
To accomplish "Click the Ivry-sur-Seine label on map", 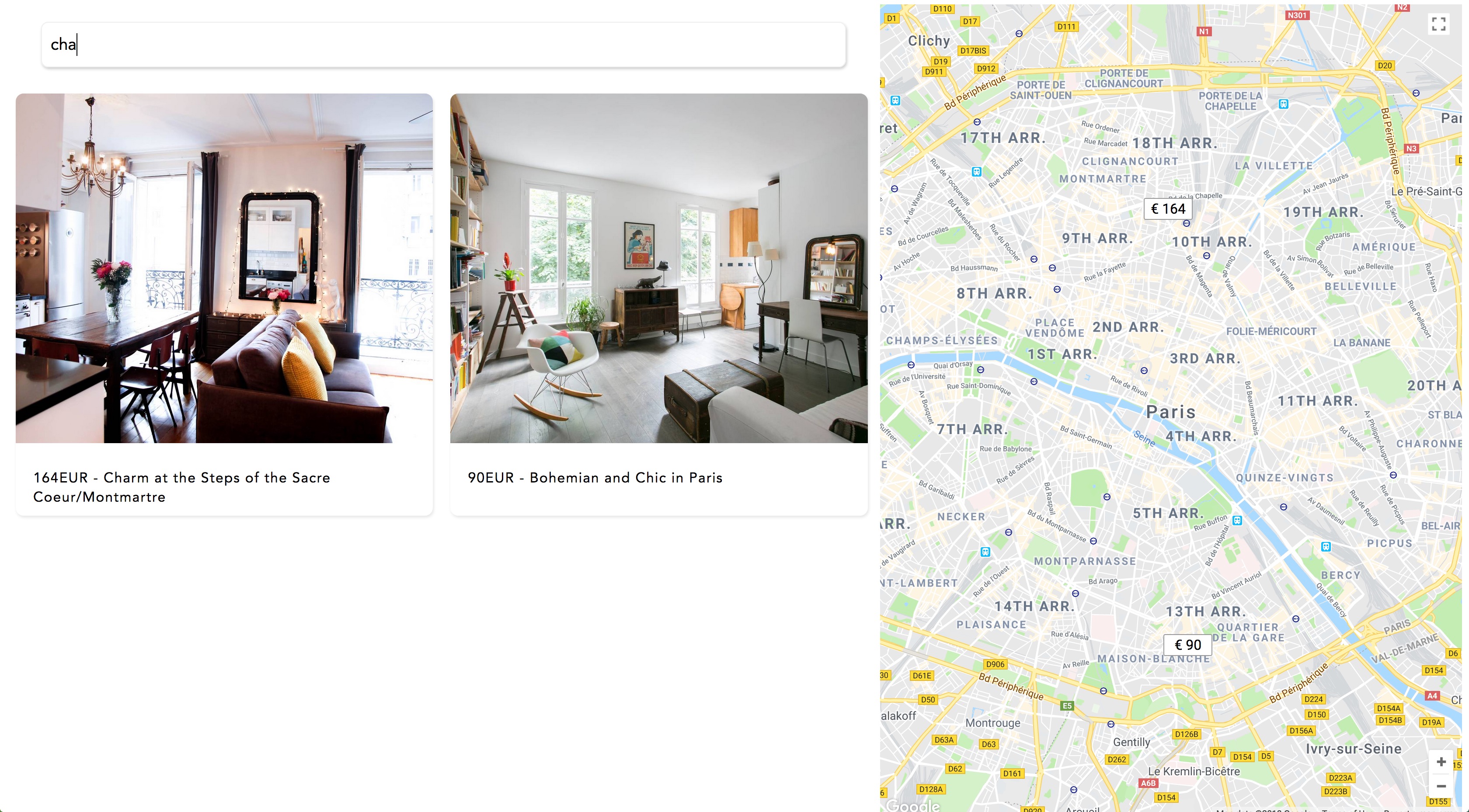I will pos(1353,749).
